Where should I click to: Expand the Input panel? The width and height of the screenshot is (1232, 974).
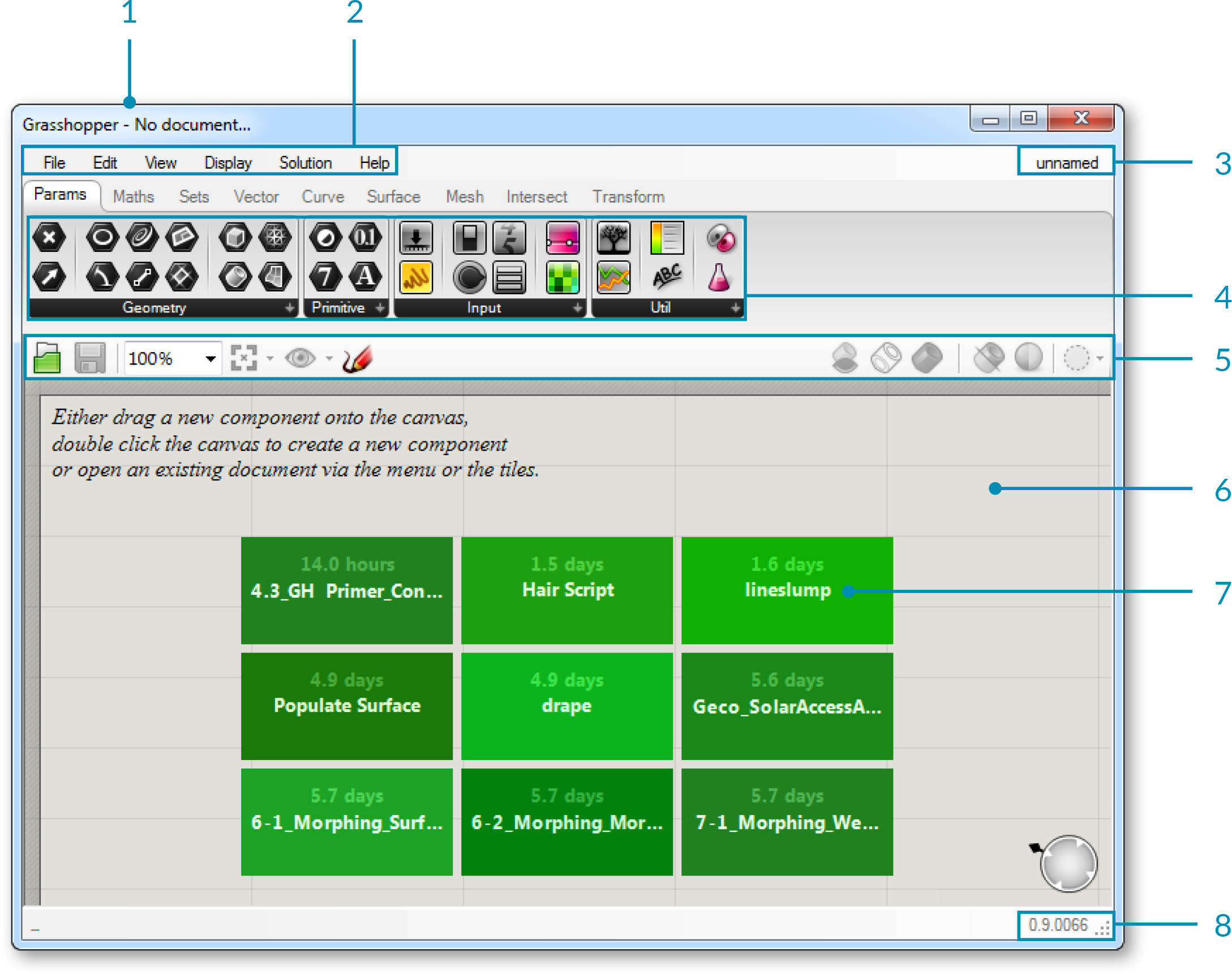(578, 308)
